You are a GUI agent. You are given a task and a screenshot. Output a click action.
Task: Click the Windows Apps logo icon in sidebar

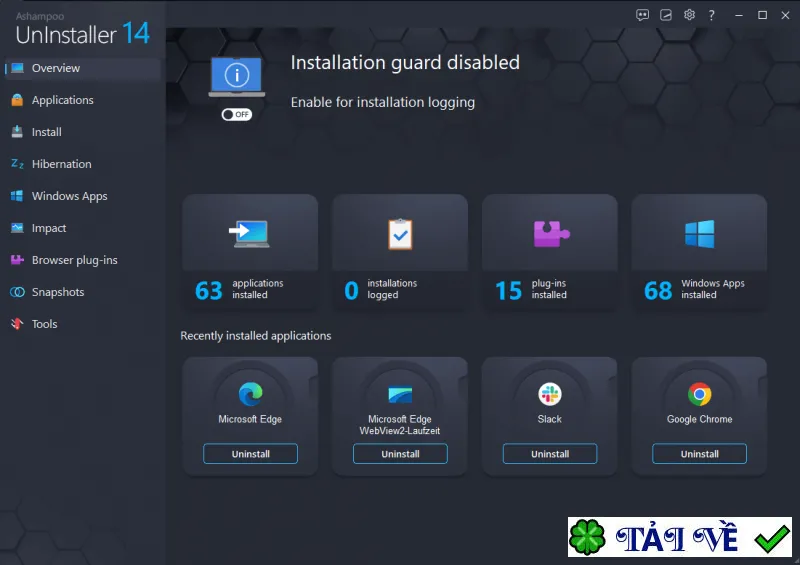[x=17, y=196]
